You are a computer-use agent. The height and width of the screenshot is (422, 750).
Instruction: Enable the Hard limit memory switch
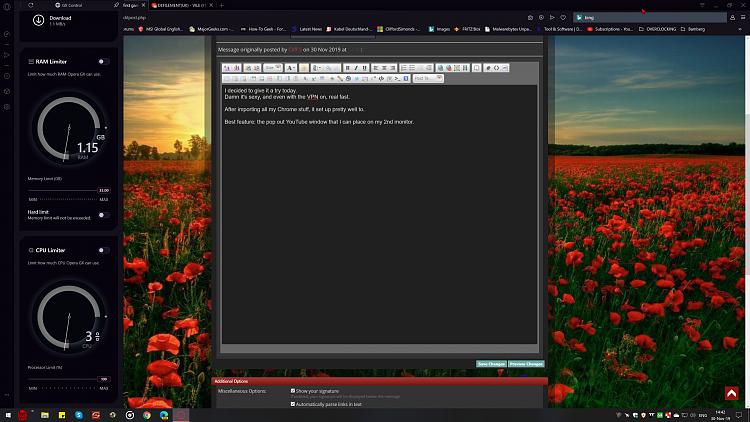(103, 215)
